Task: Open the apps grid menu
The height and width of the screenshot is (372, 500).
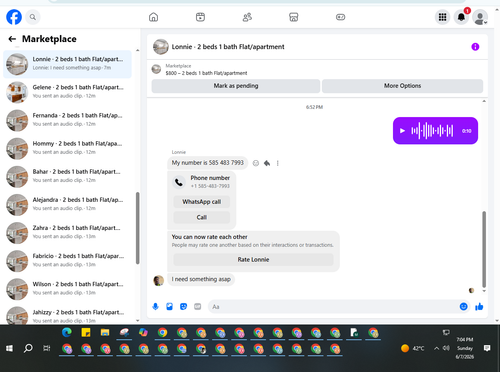Action: 442,17
